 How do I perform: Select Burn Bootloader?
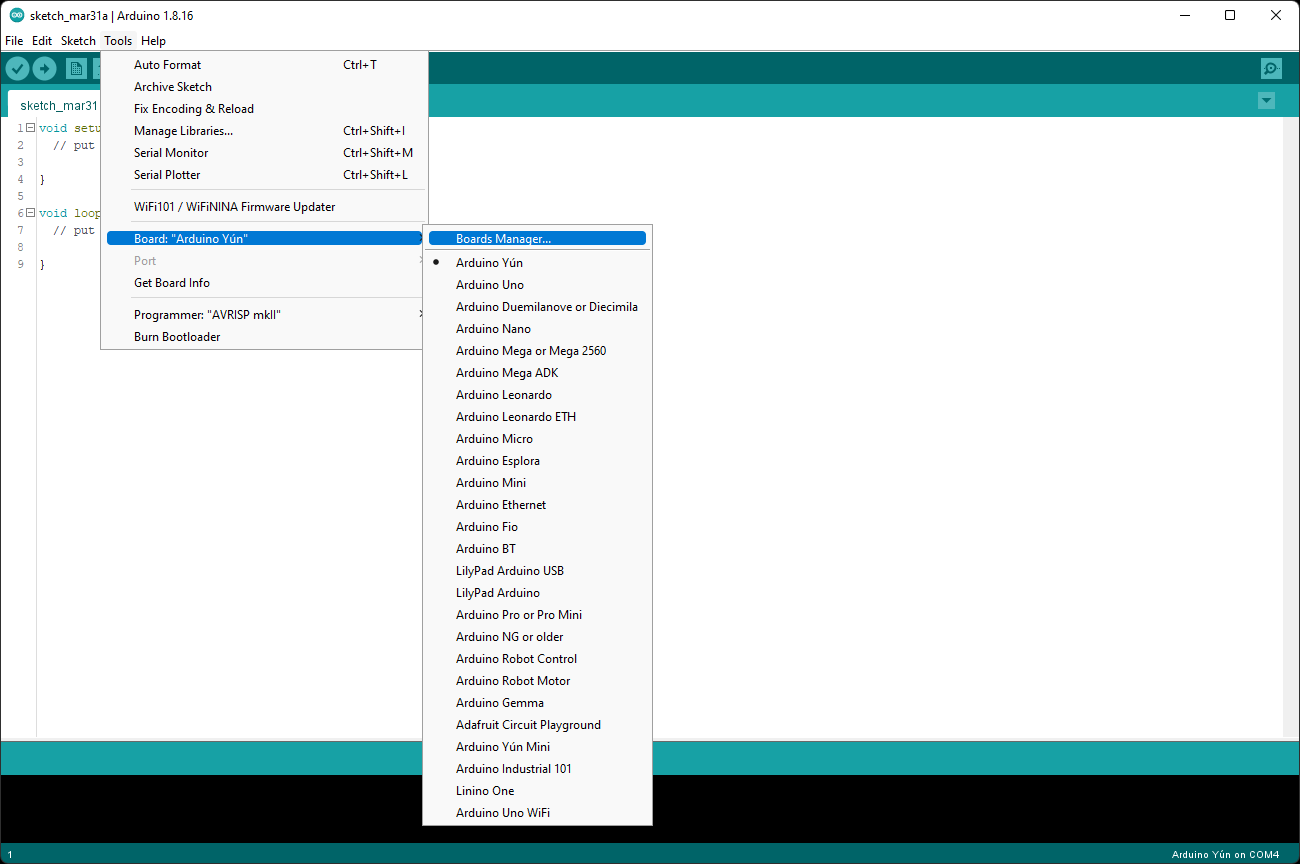[264, 337]
